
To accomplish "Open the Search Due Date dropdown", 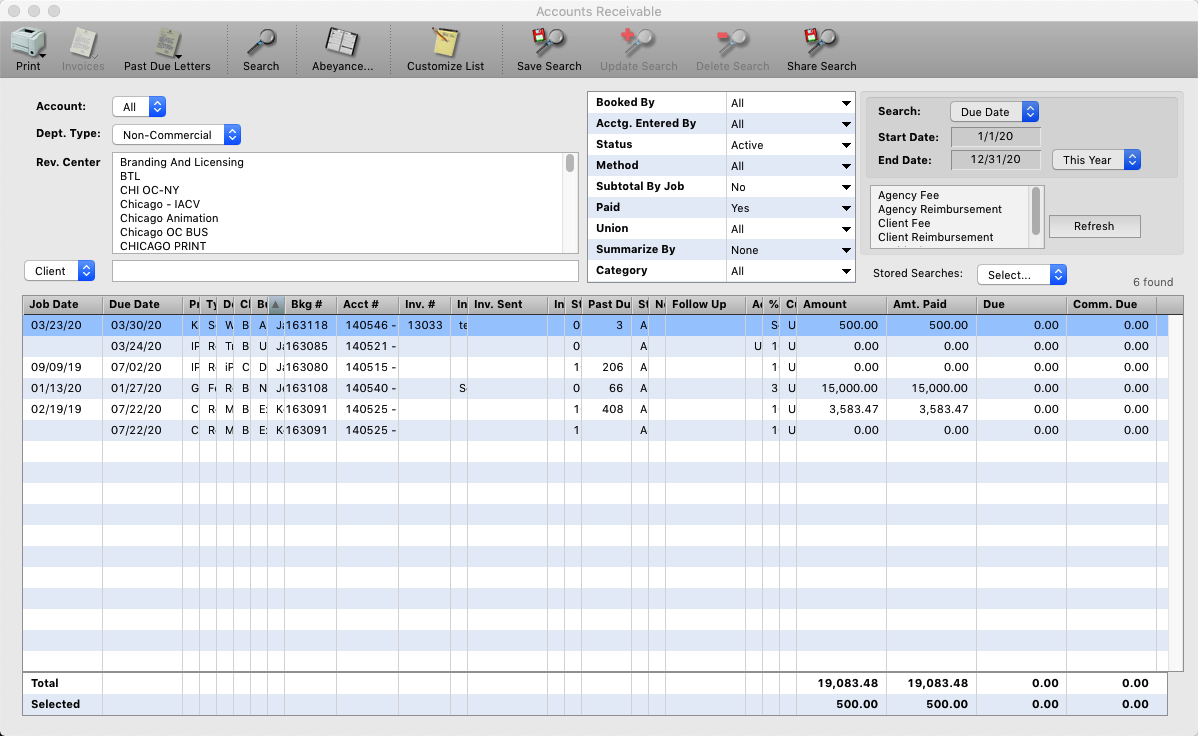I will (994, 112).
